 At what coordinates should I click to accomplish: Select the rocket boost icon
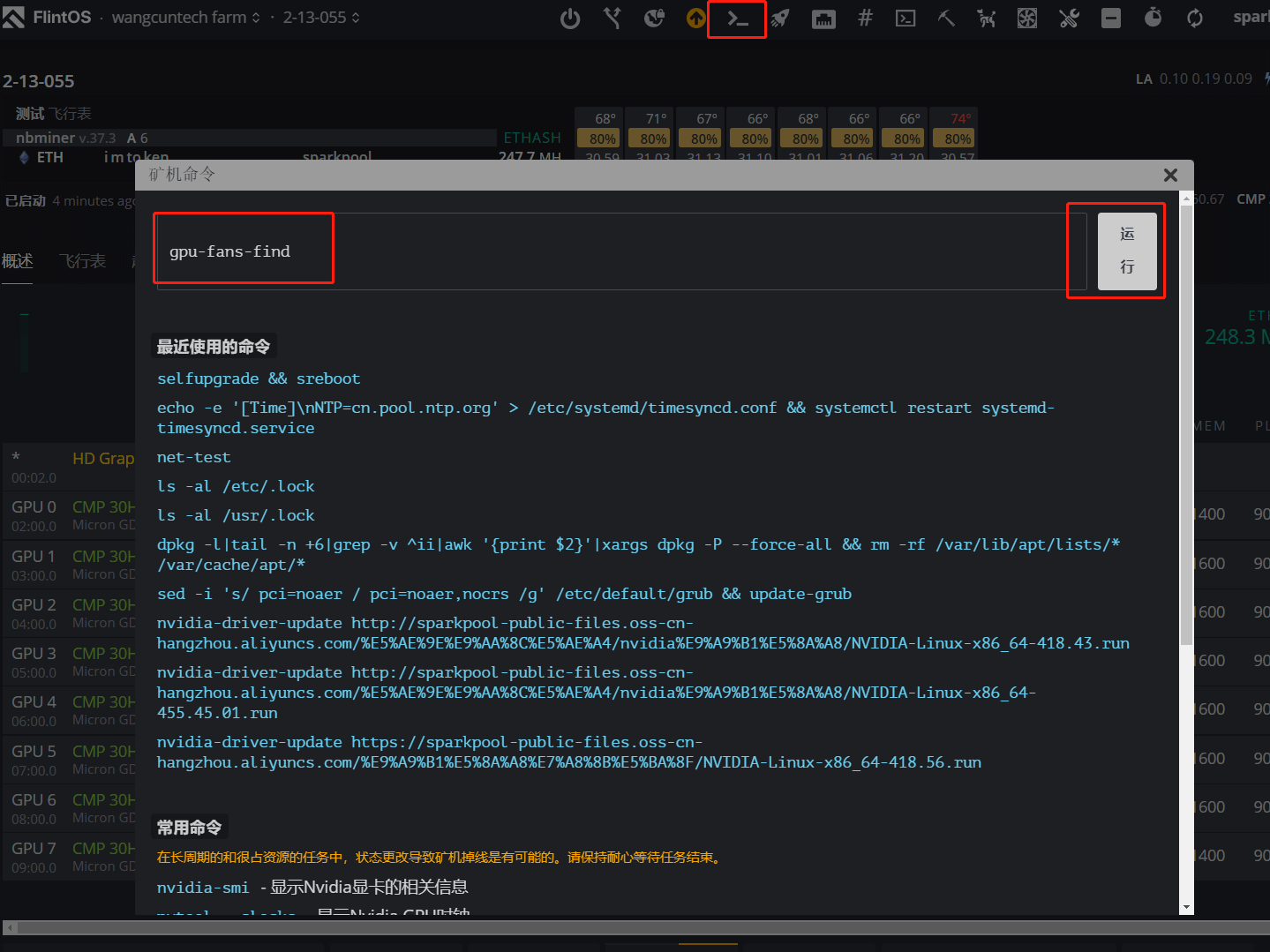pyautogui.click(x=779, y=18)
